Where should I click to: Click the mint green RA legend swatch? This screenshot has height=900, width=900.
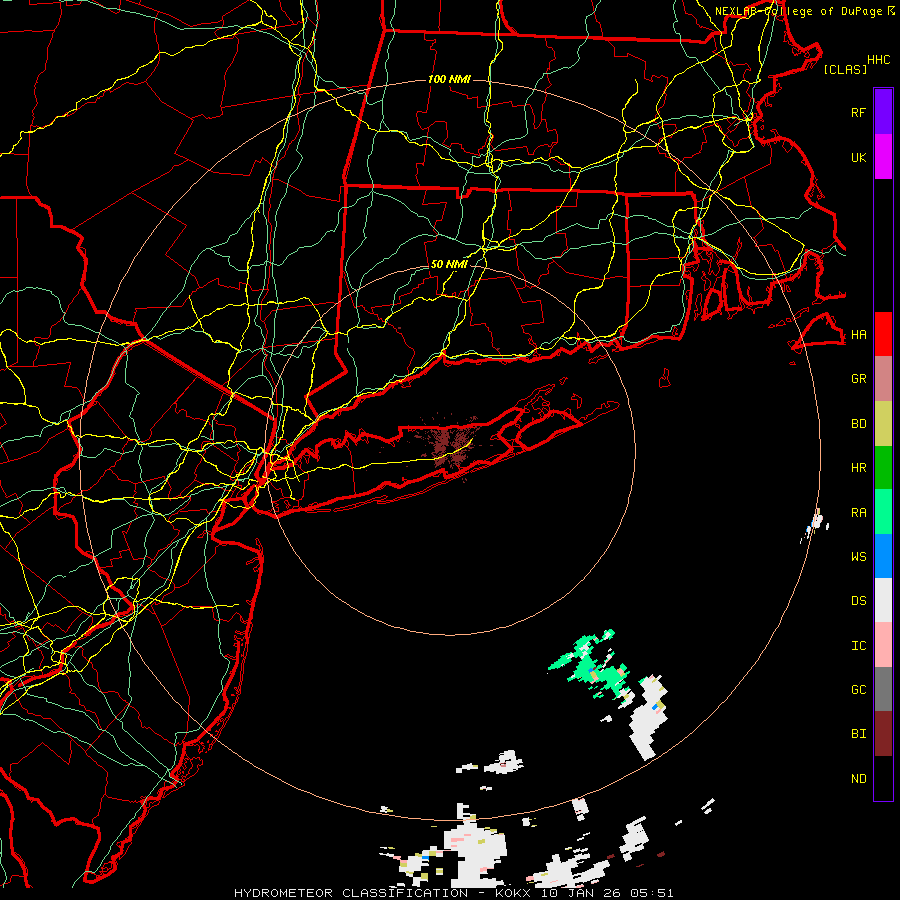click(x=883, y=512)
